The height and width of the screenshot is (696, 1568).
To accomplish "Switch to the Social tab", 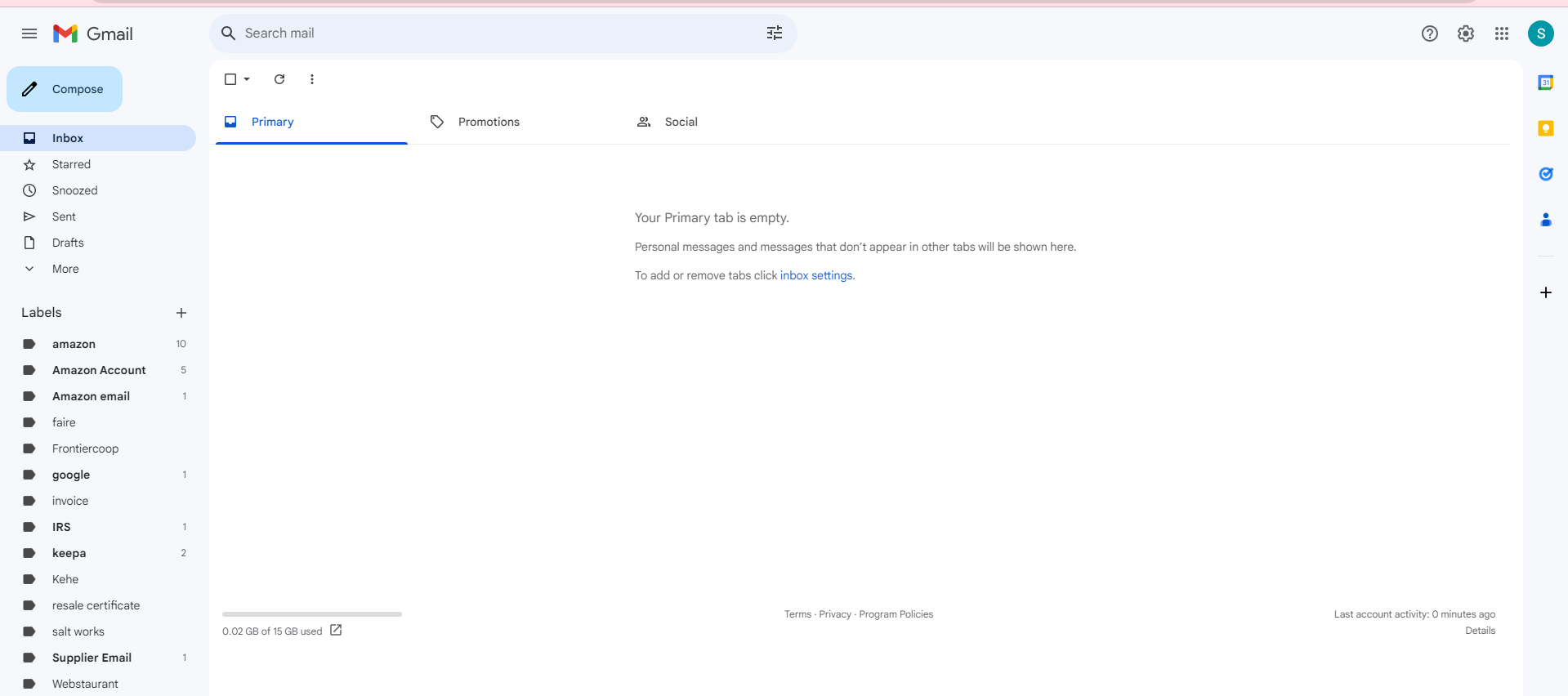I will (x=725, y=122).
